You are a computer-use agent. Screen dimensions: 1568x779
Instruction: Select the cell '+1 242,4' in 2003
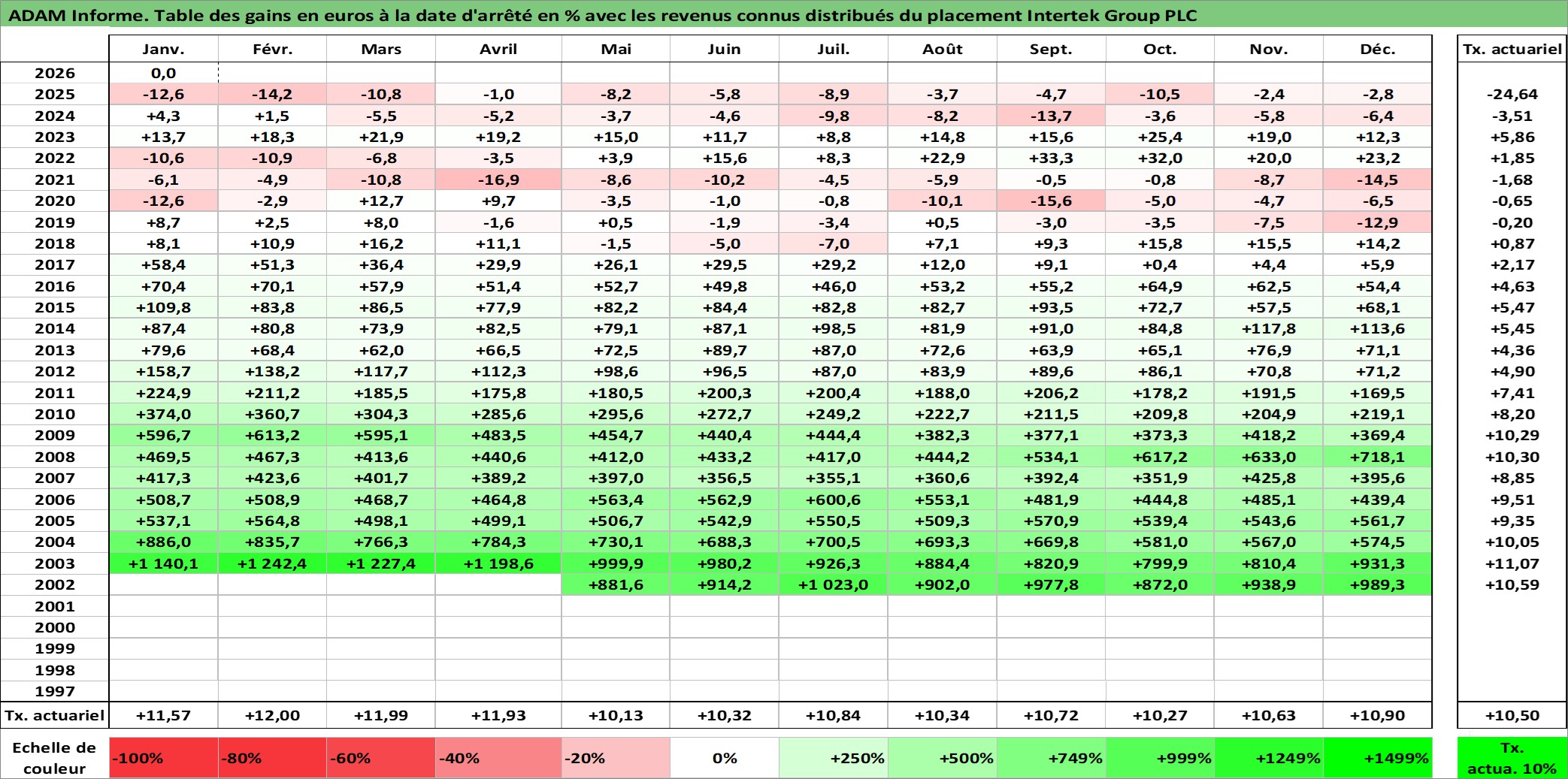coord(272,563)
